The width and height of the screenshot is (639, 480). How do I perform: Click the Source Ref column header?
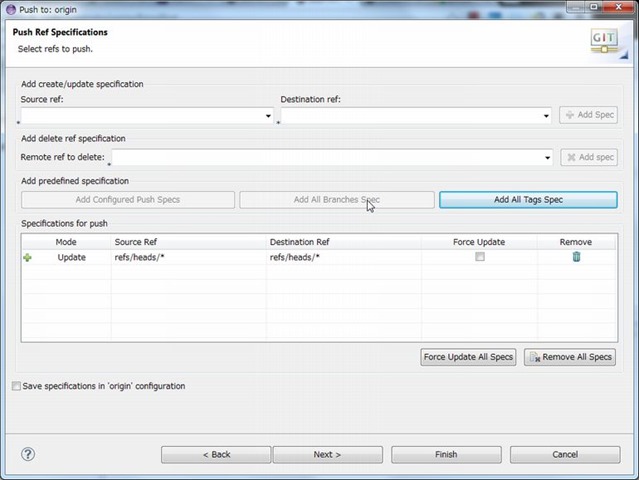tap(136, 242)
